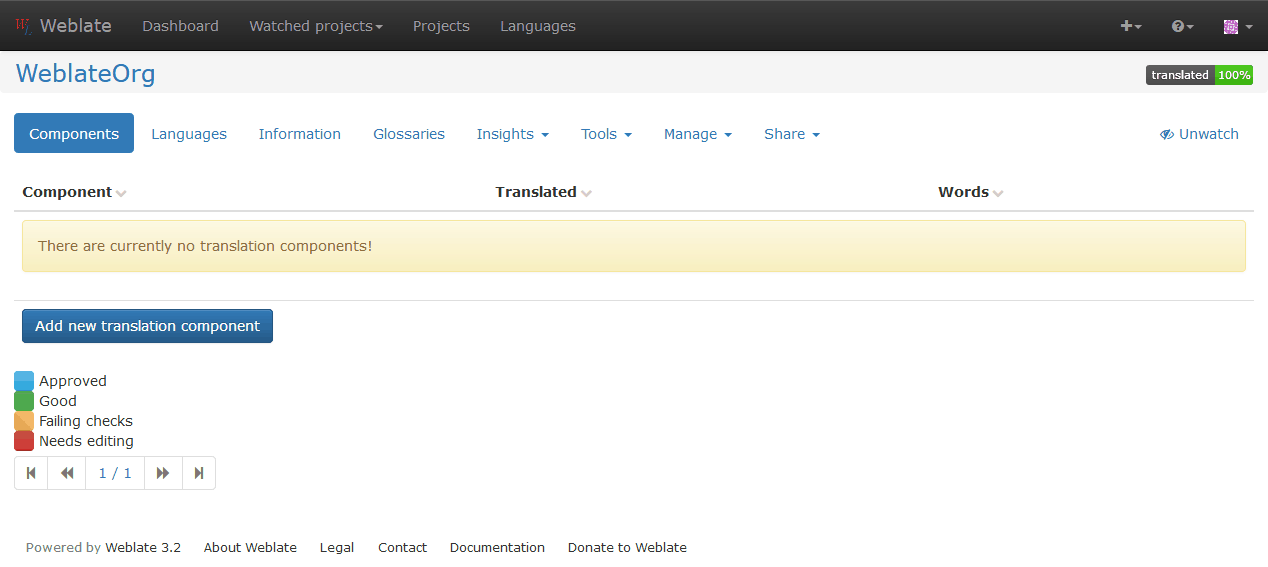Open the Manage dropdown
The height and width of the screenshot is (567, 1268).
(x=698, y=134)
